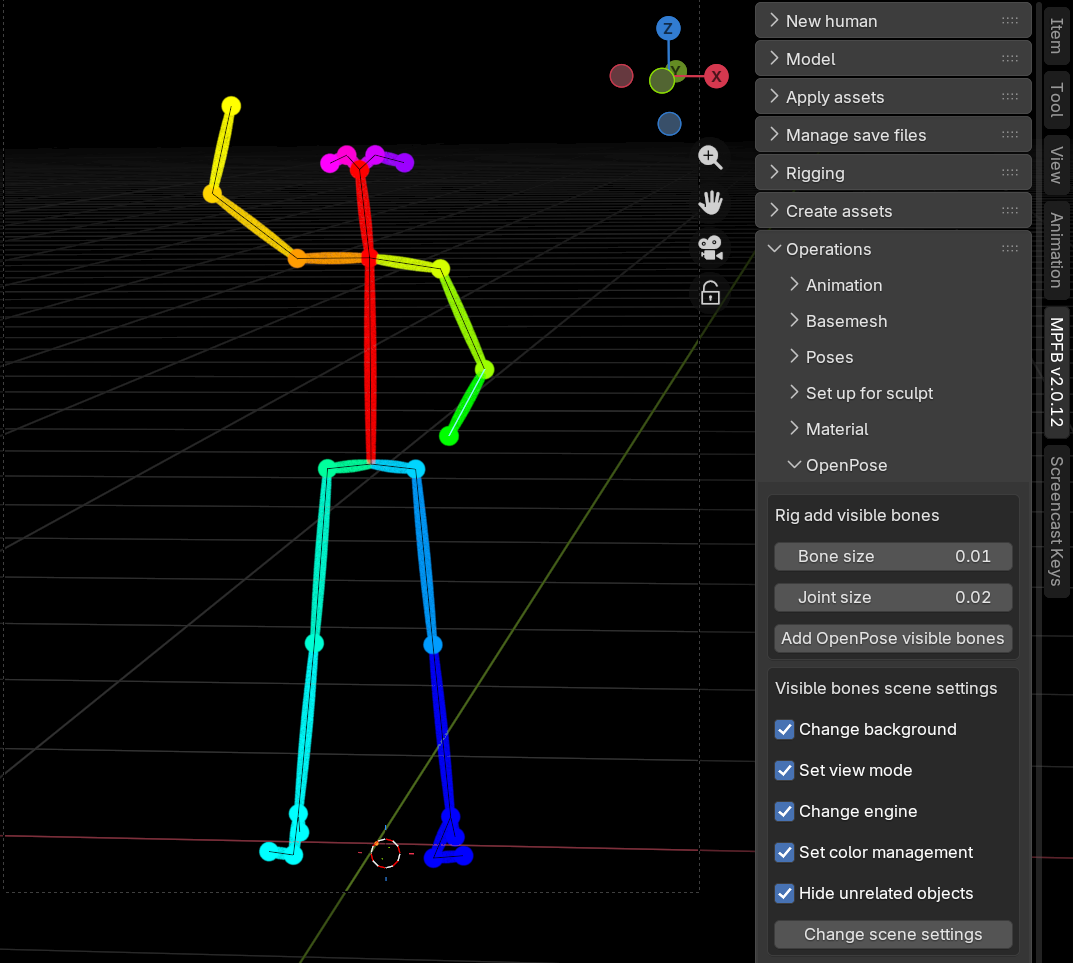Click the blue Z axis gizmo handle
Viewport: 1073px width, 963px height.
point(668,28)
